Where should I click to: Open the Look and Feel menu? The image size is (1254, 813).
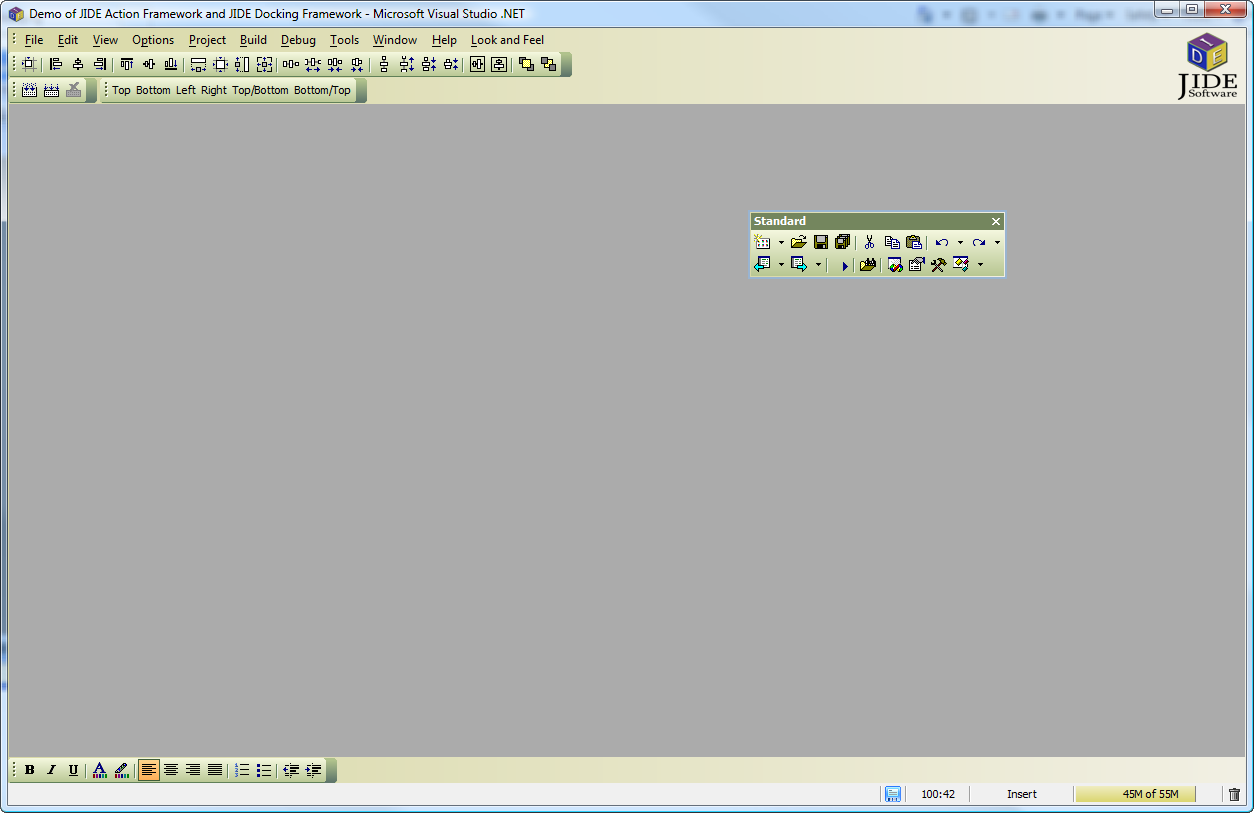507,40
